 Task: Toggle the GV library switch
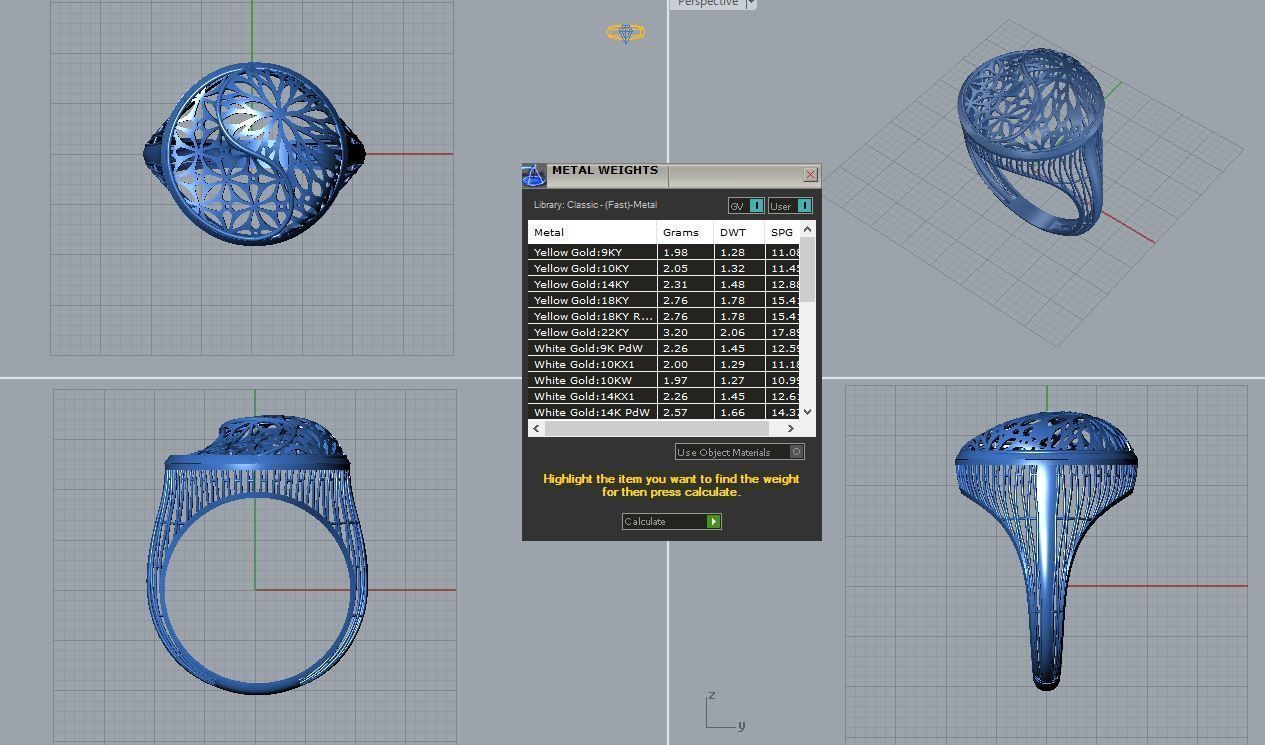(x=746, y=206)
